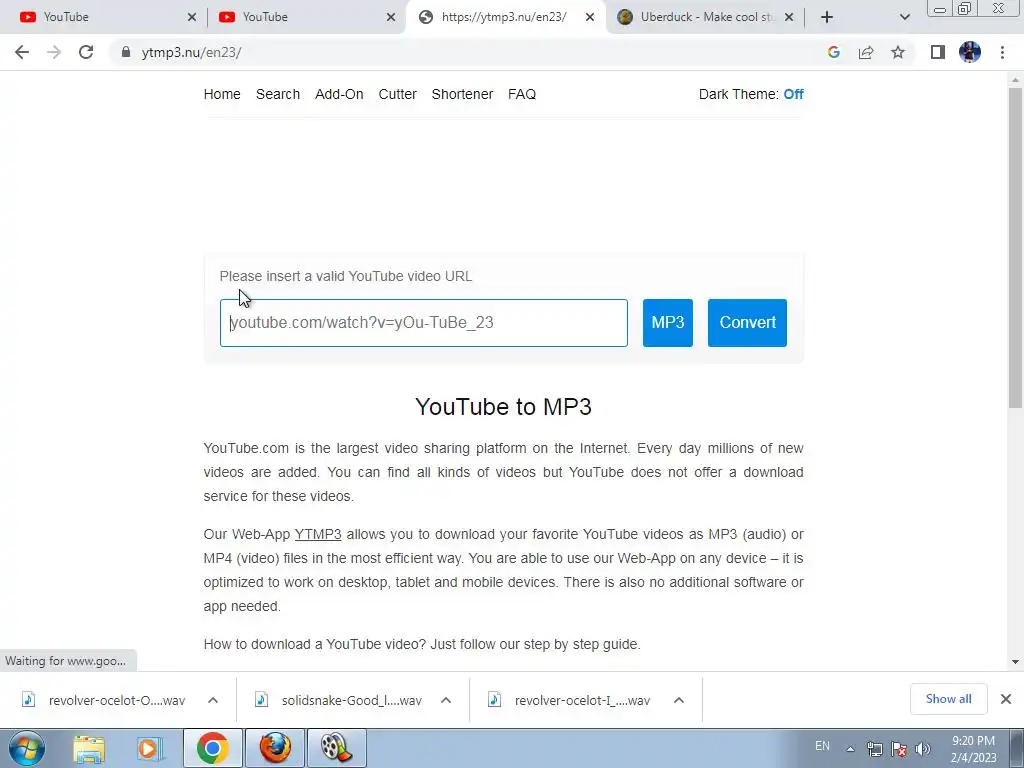Screen dimensions: 1024x768
Task: Click the YouTube video URL input field
Action: 424,323
